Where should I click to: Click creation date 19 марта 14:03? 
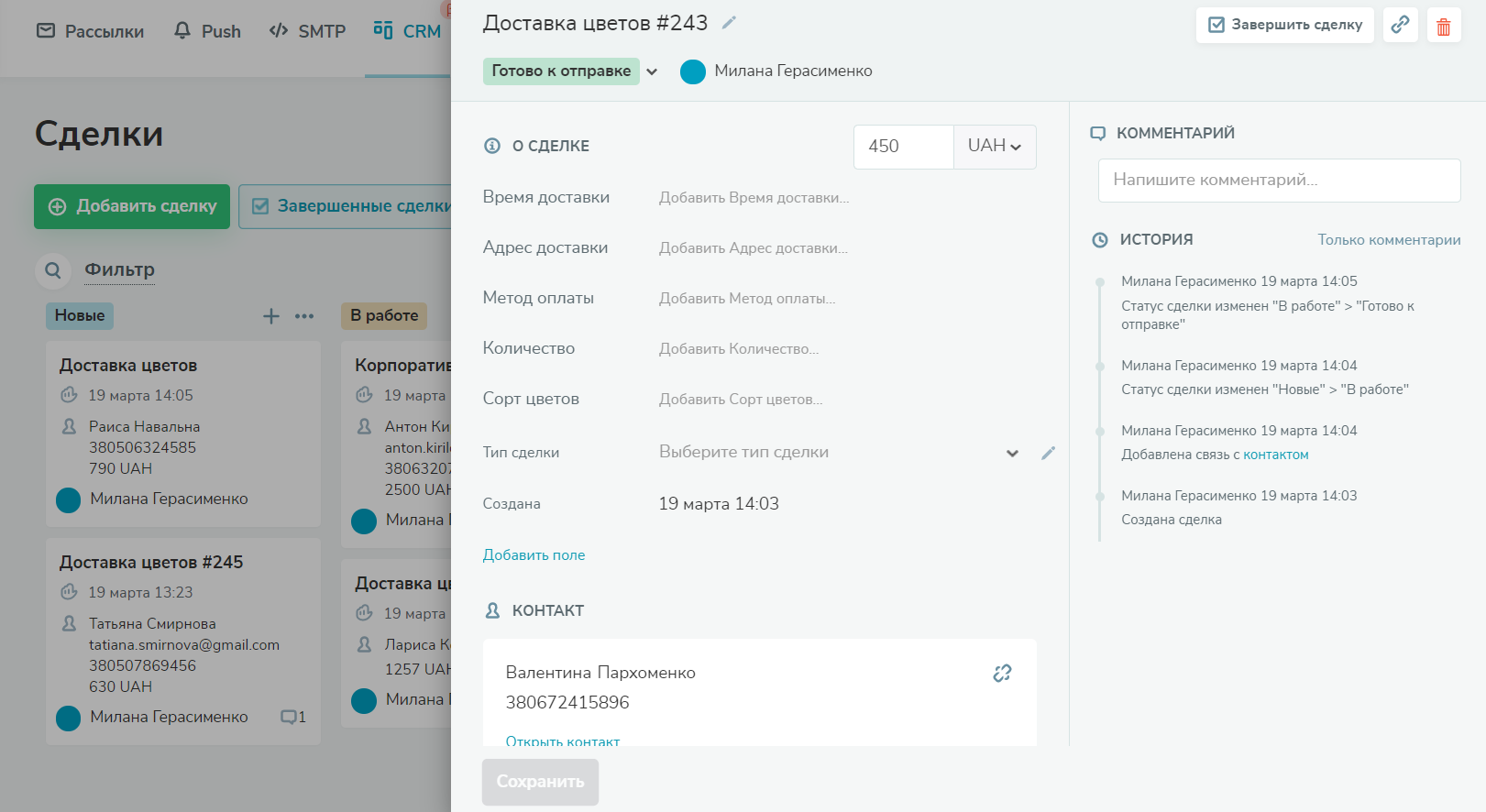[719, 504]
